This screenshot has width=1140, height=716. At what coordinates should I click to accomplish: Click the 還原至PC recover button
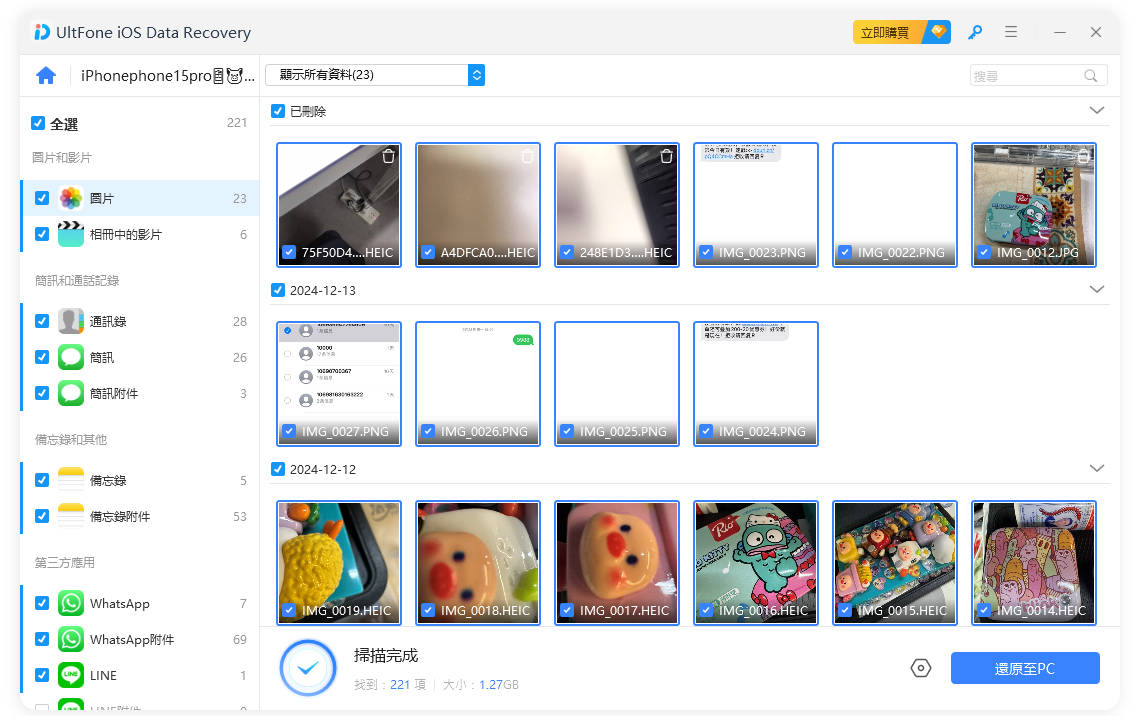[x=1025, y=668]
